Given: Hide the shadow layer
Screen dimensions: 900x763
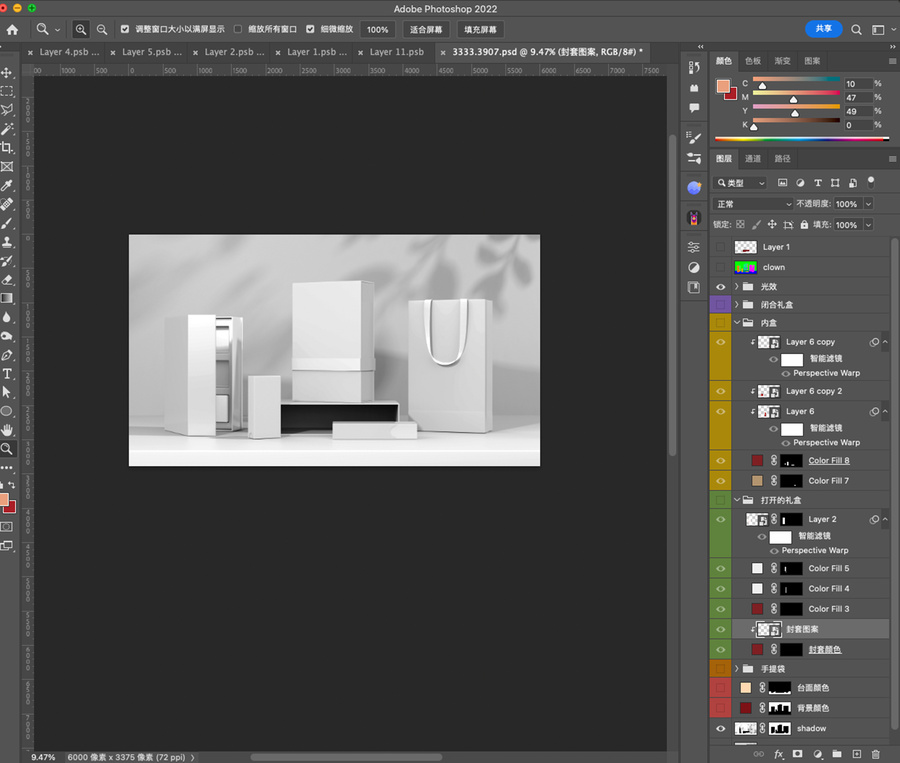Looking at the screenshot, I should point(720,729).
